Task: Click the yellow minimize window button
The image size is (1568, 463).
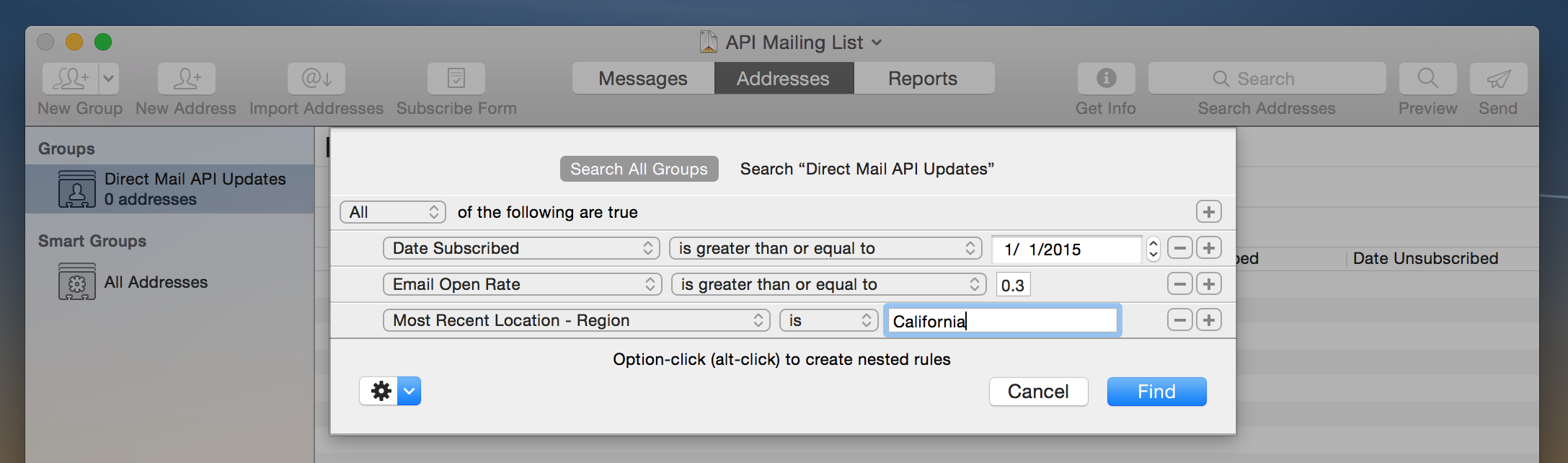Action: click(74, 42)
